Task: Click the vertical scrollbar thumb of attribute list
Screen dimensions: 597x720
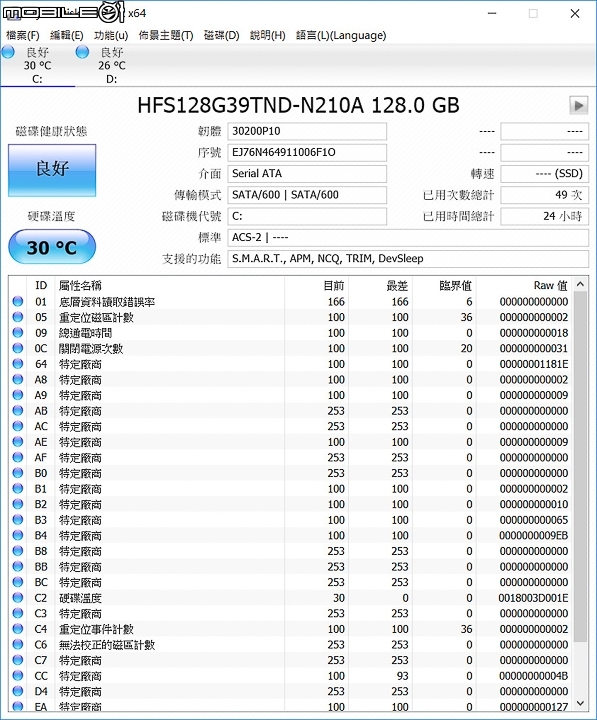Action: click(x=580, y=467)
